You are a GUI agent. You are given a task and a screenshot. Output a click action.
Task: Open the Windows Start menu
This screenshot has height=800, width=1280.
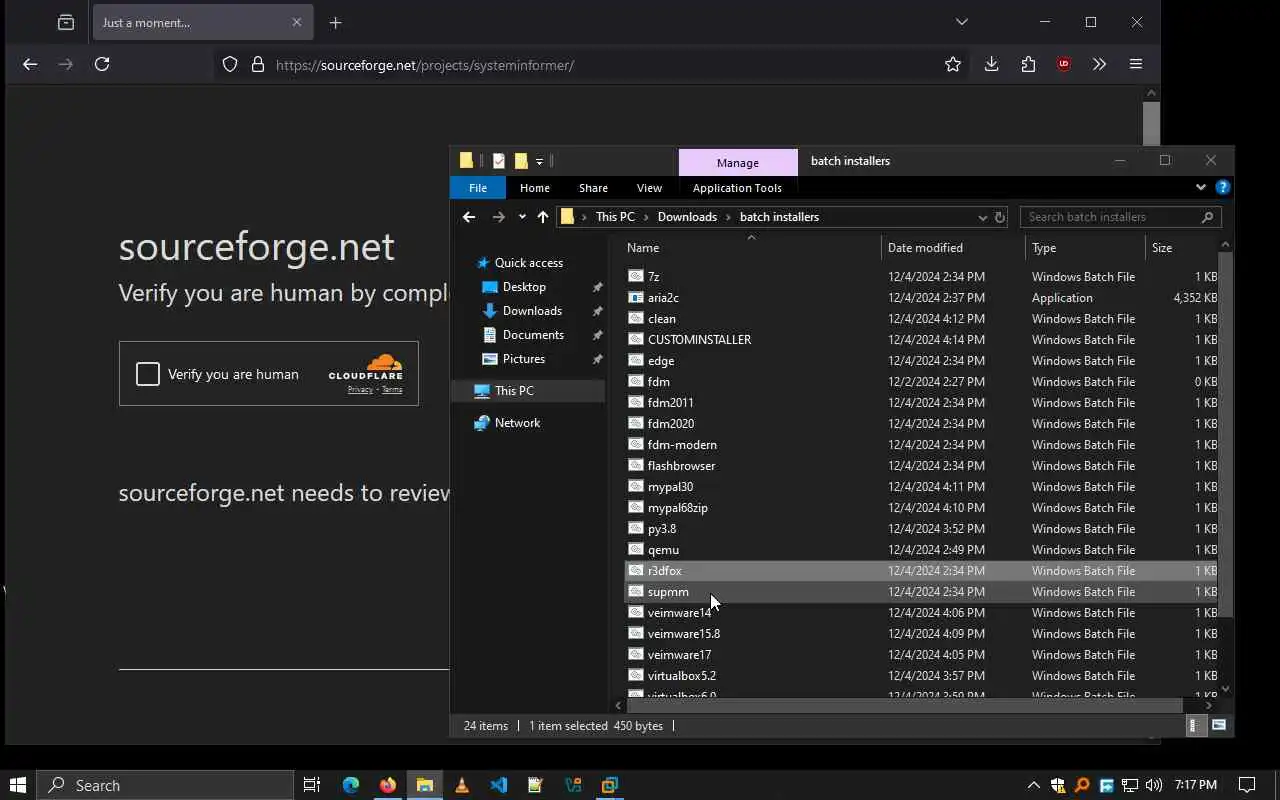tap(18, 785)
